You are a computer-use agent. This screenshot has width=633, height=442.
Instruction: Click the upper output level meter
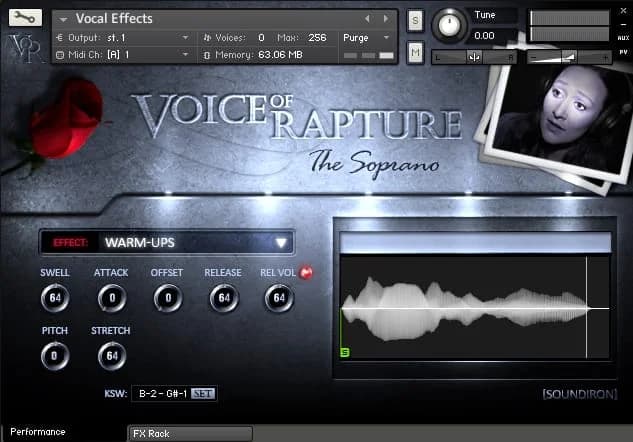point(570,18)
